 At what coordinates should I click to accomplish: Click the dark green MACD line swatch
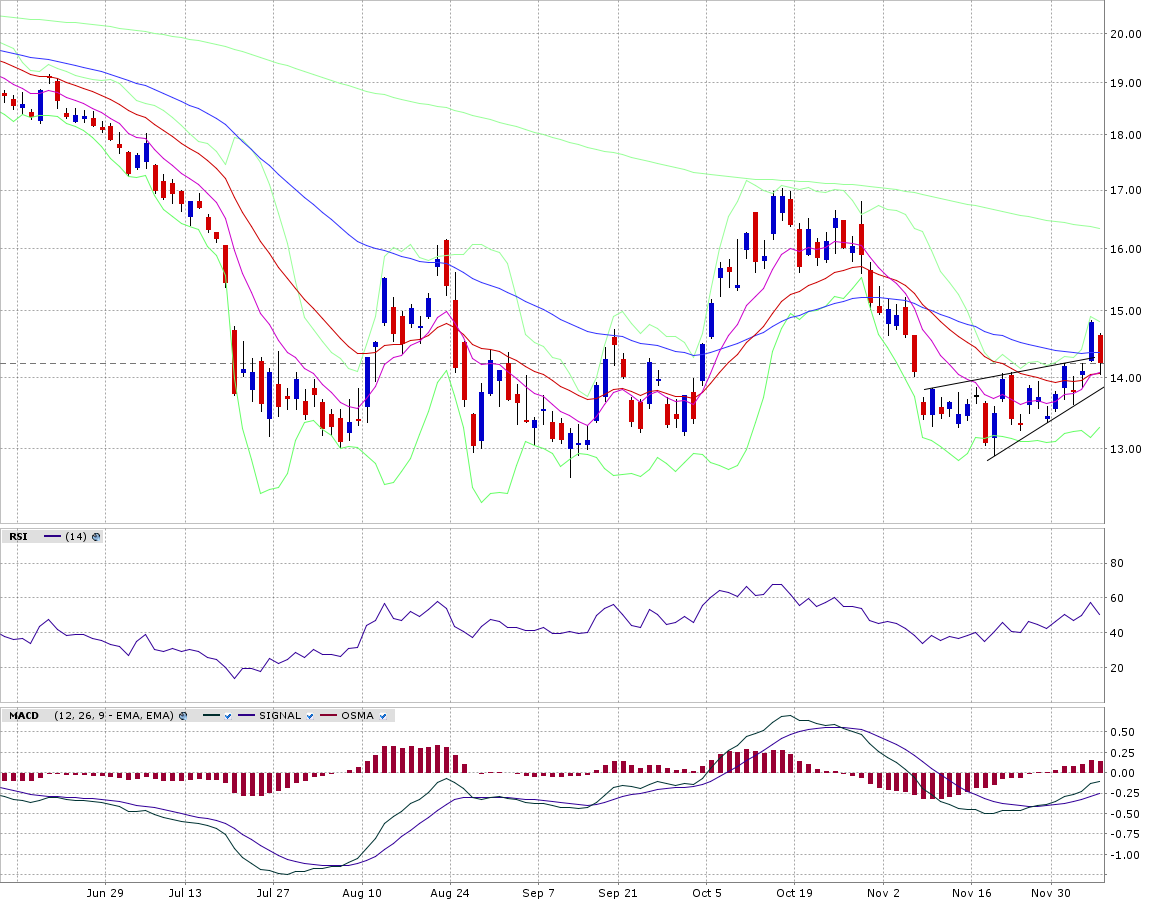click(x=211, y=716)
